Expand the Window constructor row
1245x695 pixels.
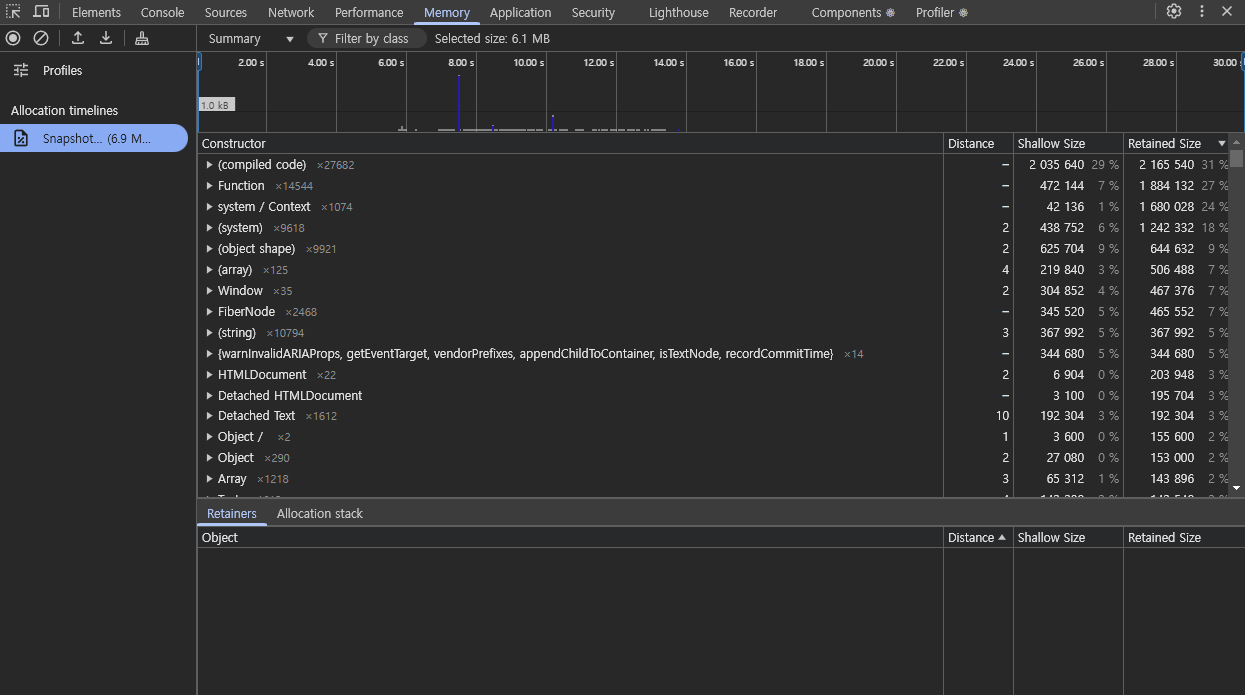[x=209, y=291]
